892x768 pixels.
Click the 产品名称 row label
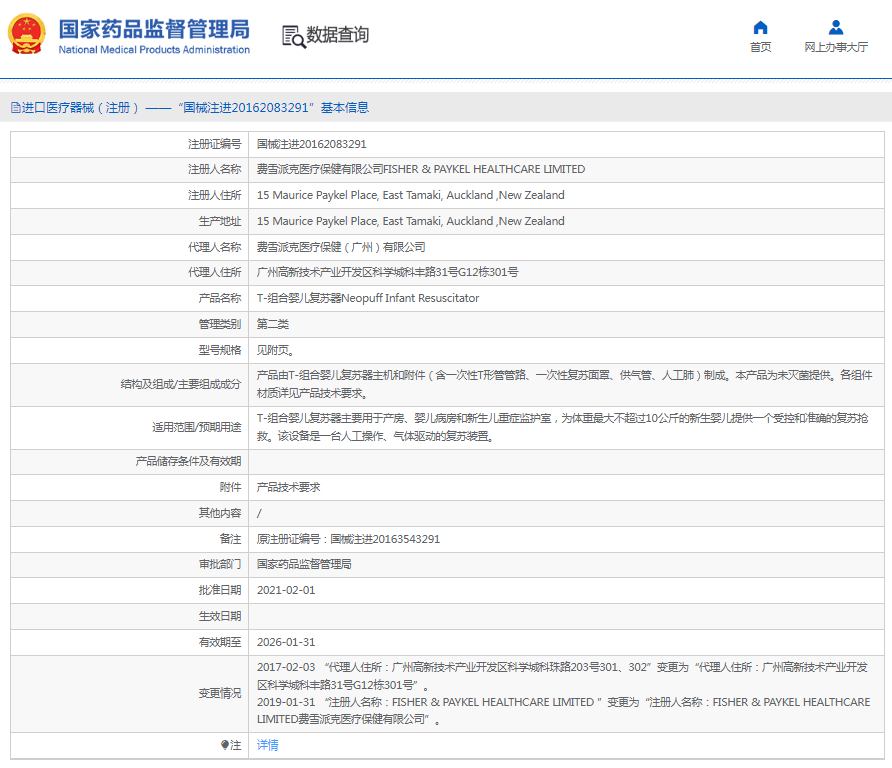tap(220, 298)
